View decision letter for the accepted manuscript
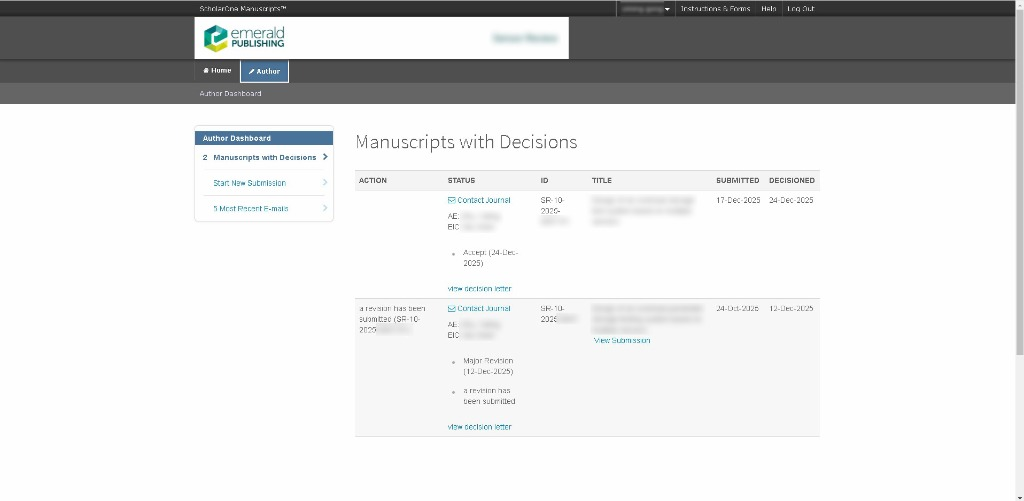 [479, 289]
